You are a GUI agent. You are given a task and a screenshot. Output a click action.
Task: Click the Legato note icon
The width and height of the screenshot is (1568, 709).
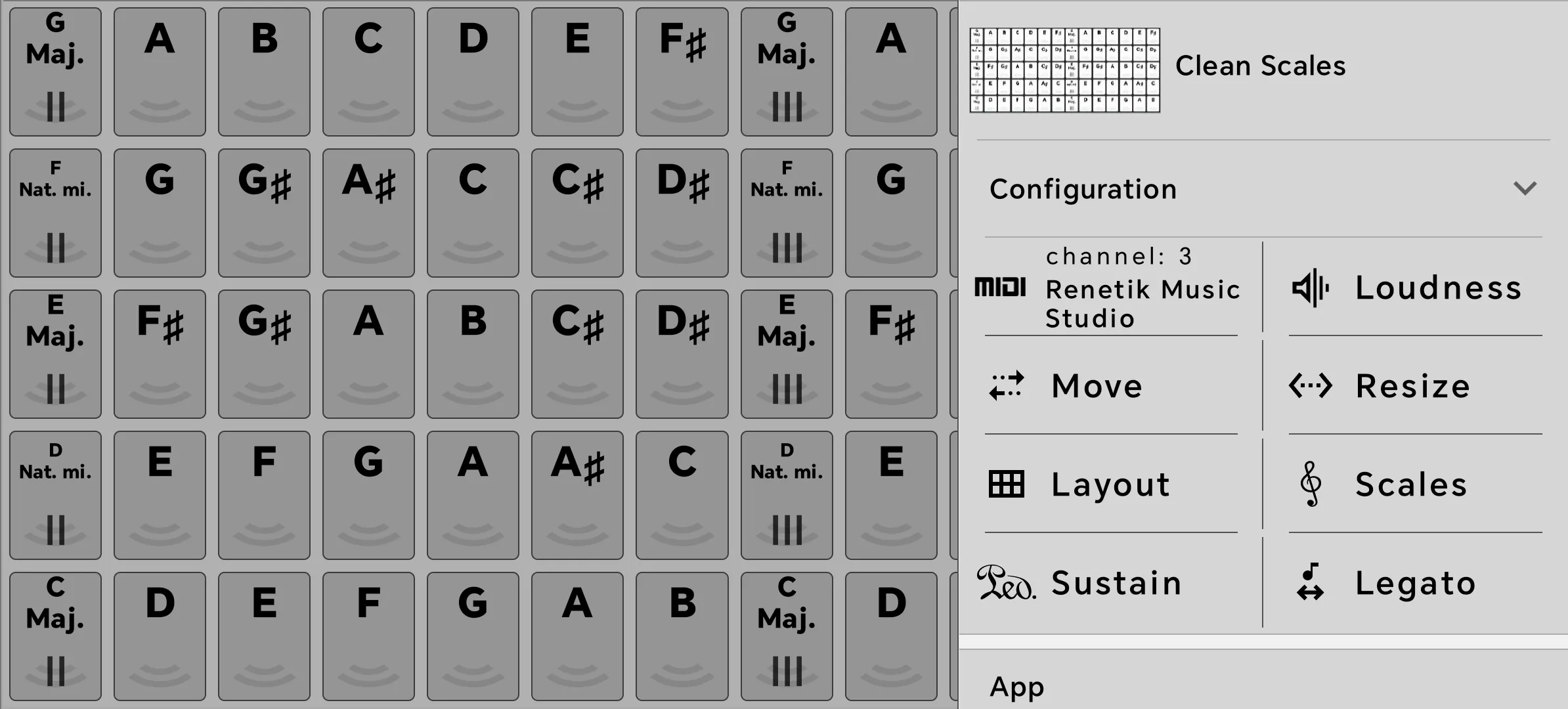tap(1311, 582)
